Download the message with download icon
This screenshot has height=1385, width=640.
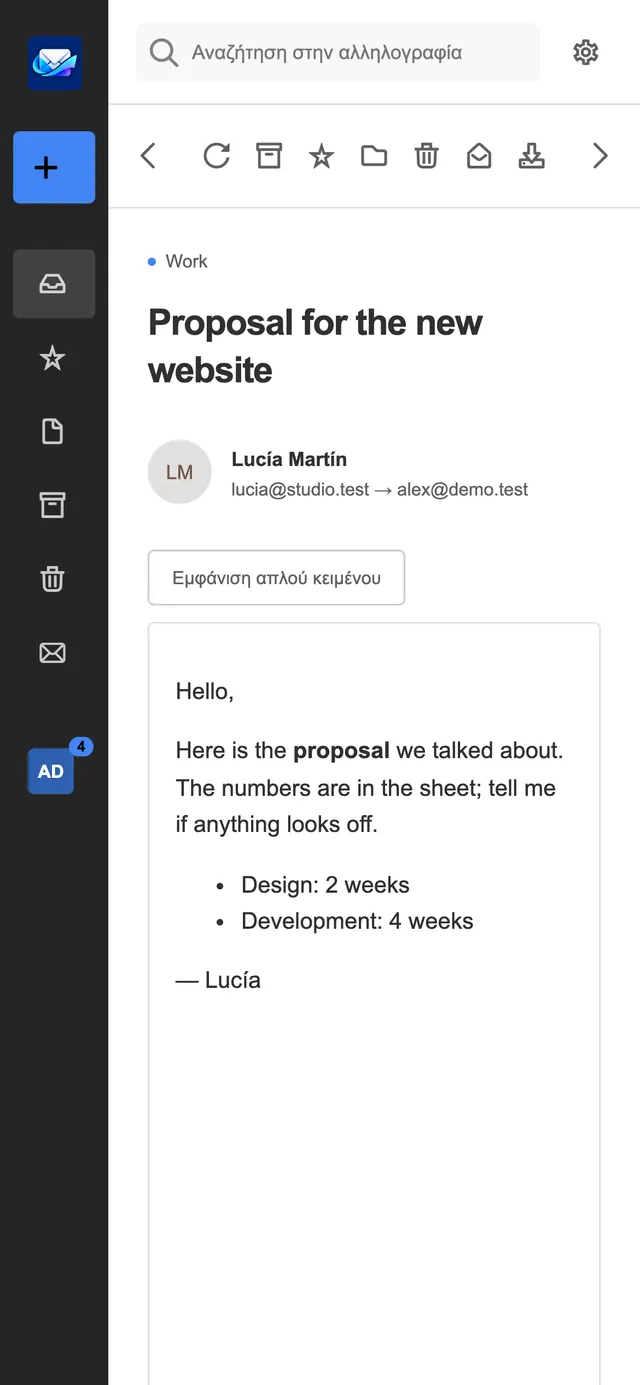[532, 156]
